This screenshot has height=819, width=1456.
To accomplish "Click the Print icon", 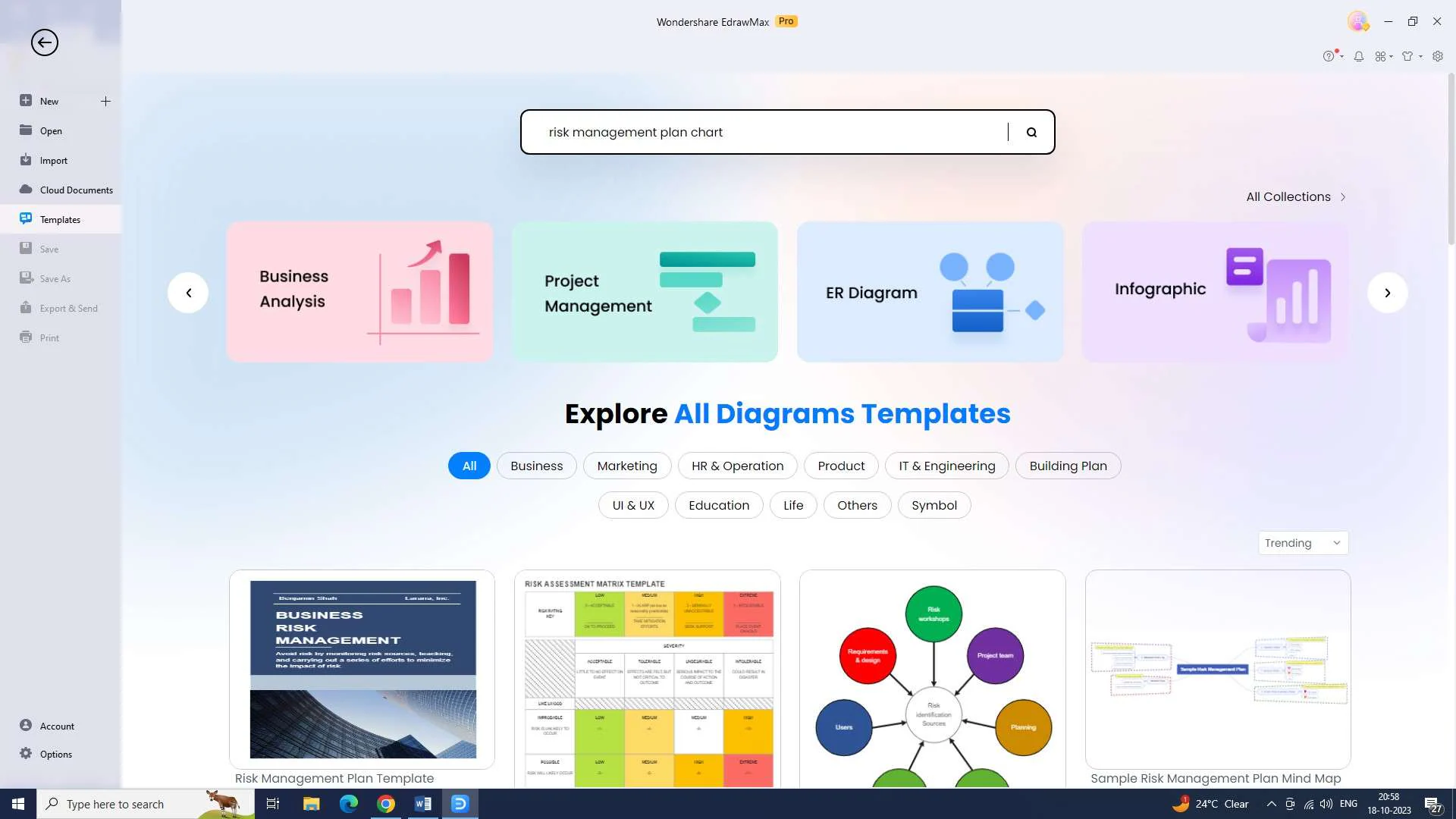I will (25, 337).
